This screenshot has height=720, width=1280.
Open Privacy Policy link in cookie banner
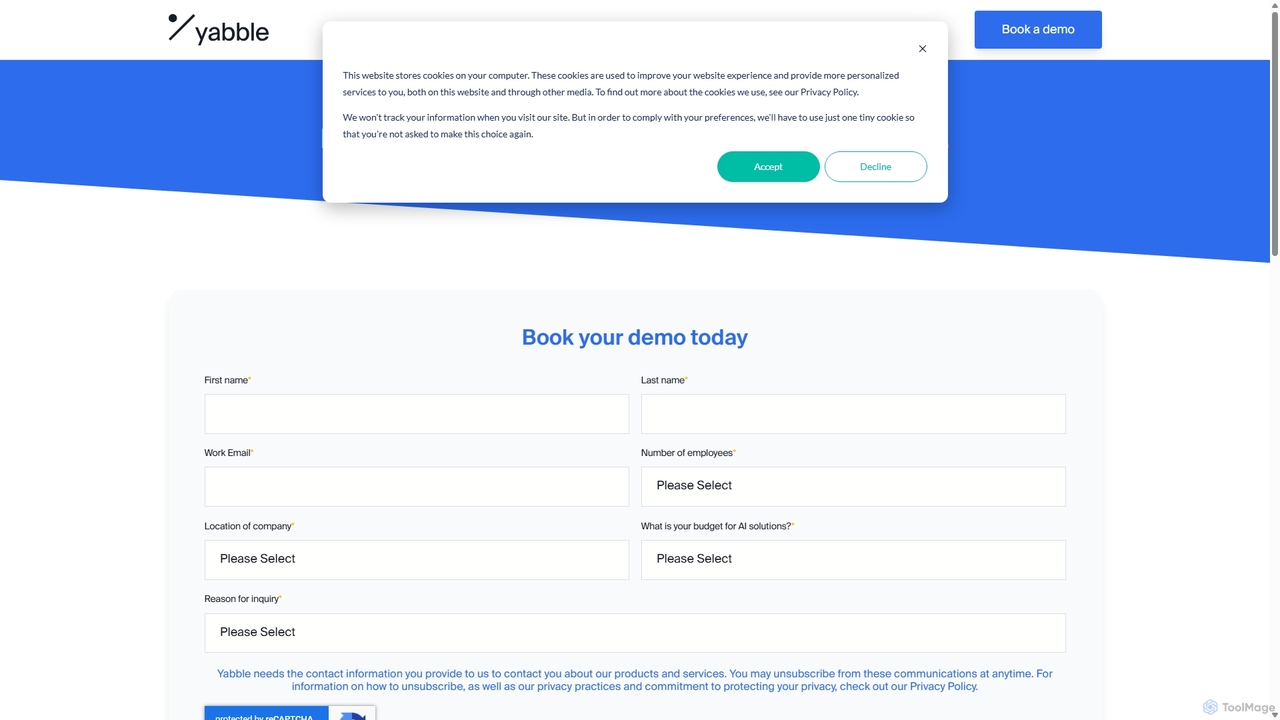829,92
